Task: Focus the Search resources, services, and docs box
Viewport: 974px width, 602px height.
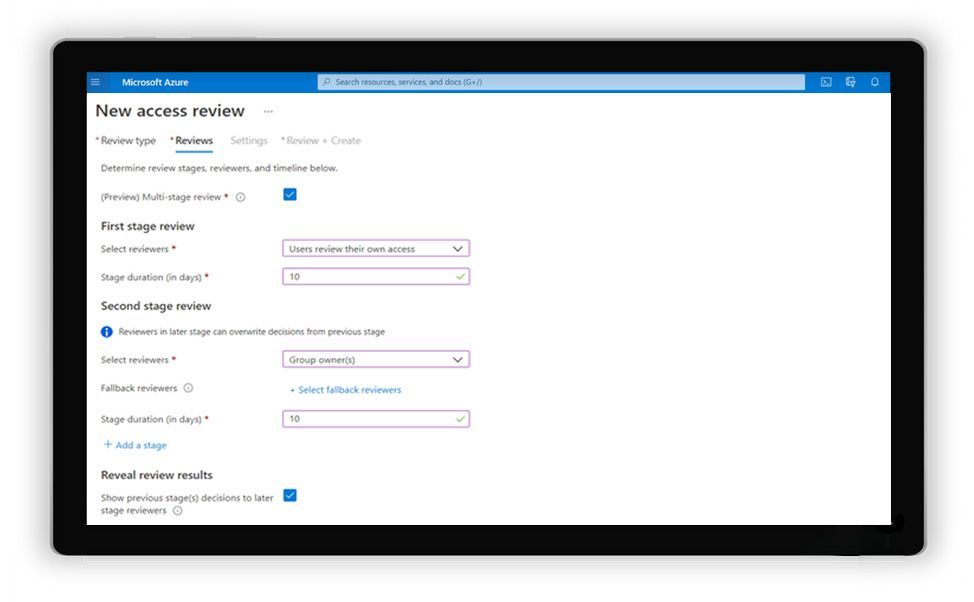Action: tap(561, 82)
